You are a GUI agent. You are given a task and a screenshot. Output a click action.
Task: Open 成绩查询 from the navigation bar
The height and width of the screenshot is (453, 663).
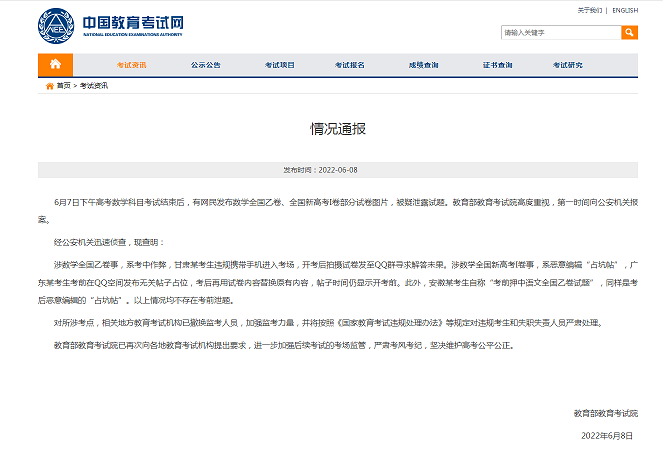point(423,65)
